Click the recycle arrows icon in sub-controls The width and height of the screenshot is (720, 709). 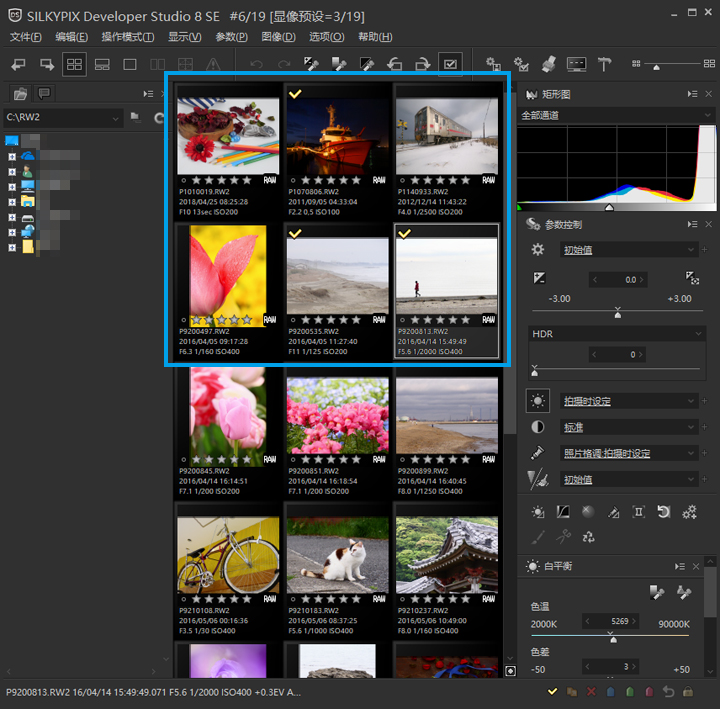click(x=588, y=537)
